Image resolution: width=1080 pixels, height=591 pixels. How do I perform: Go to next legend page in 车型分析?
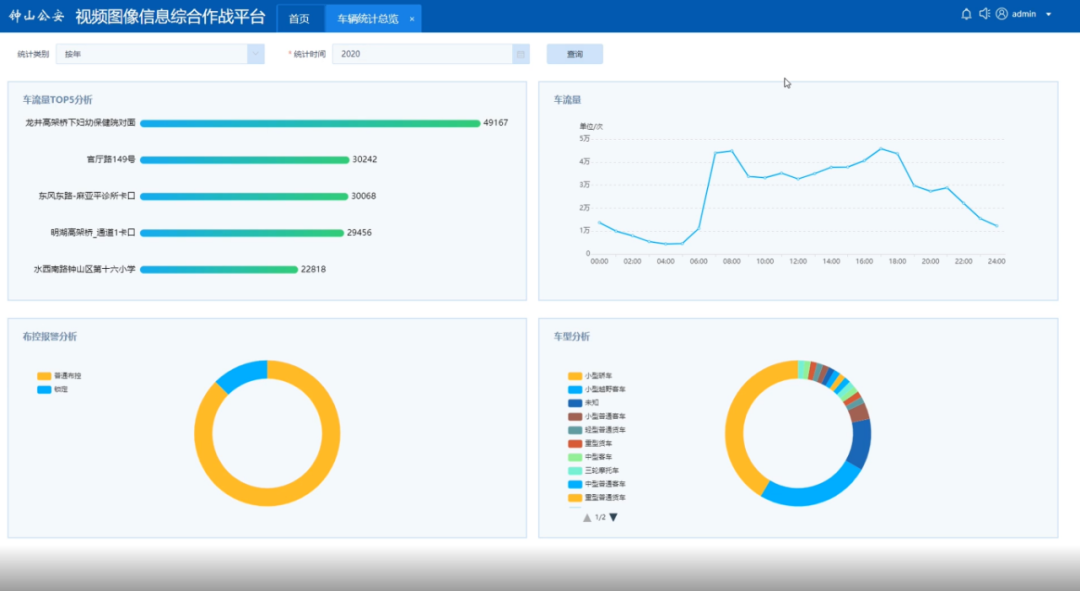click(x=614, y=517)
